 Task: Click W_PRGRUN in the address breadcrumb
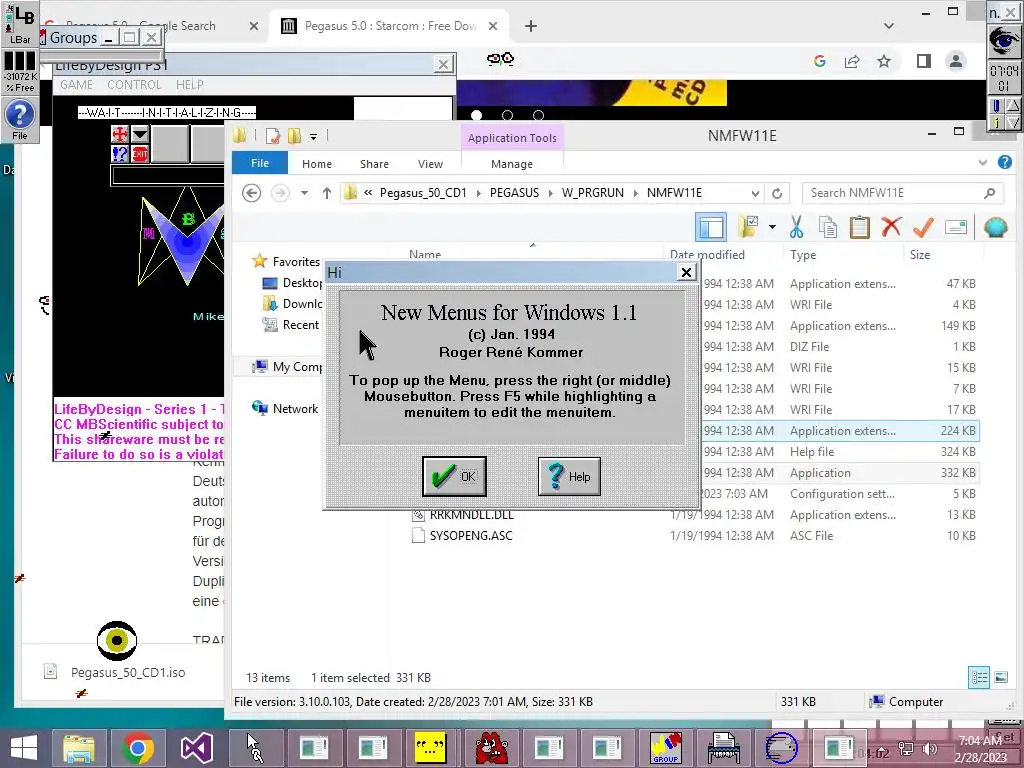[592, 193]
